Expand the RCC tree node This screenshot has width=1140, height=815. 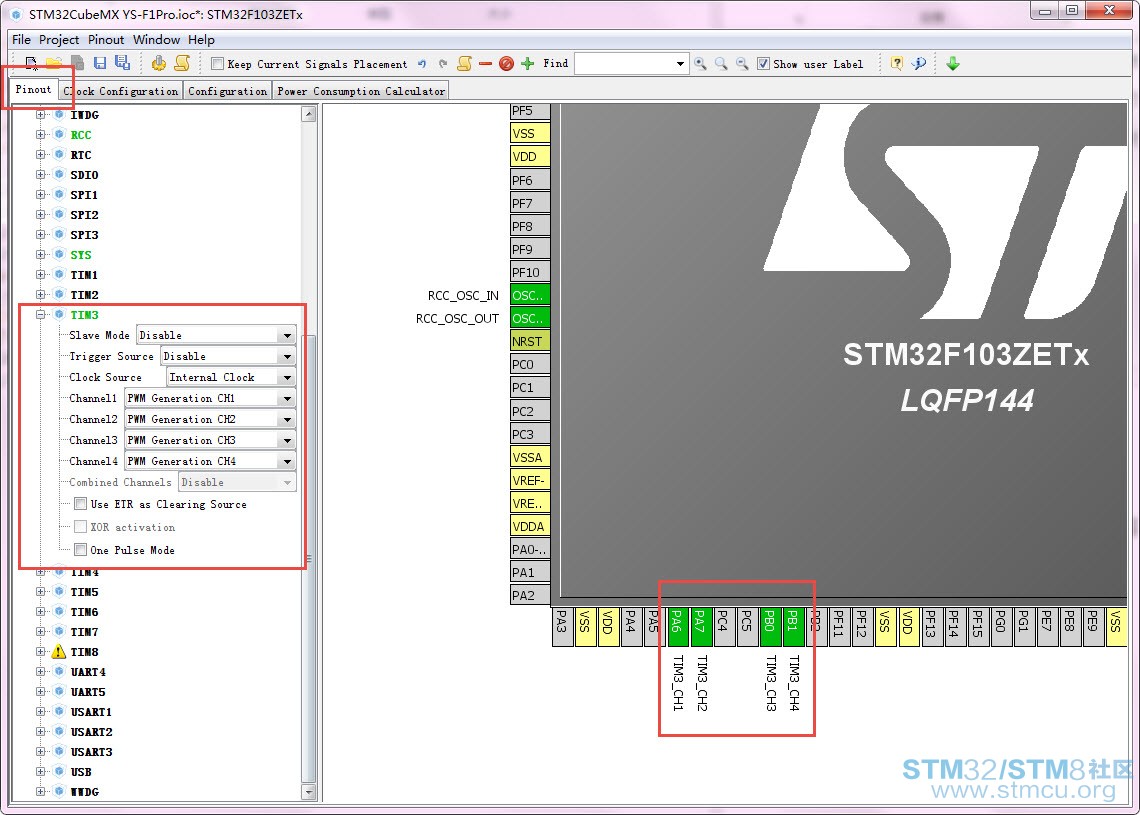tap(41, 135)
